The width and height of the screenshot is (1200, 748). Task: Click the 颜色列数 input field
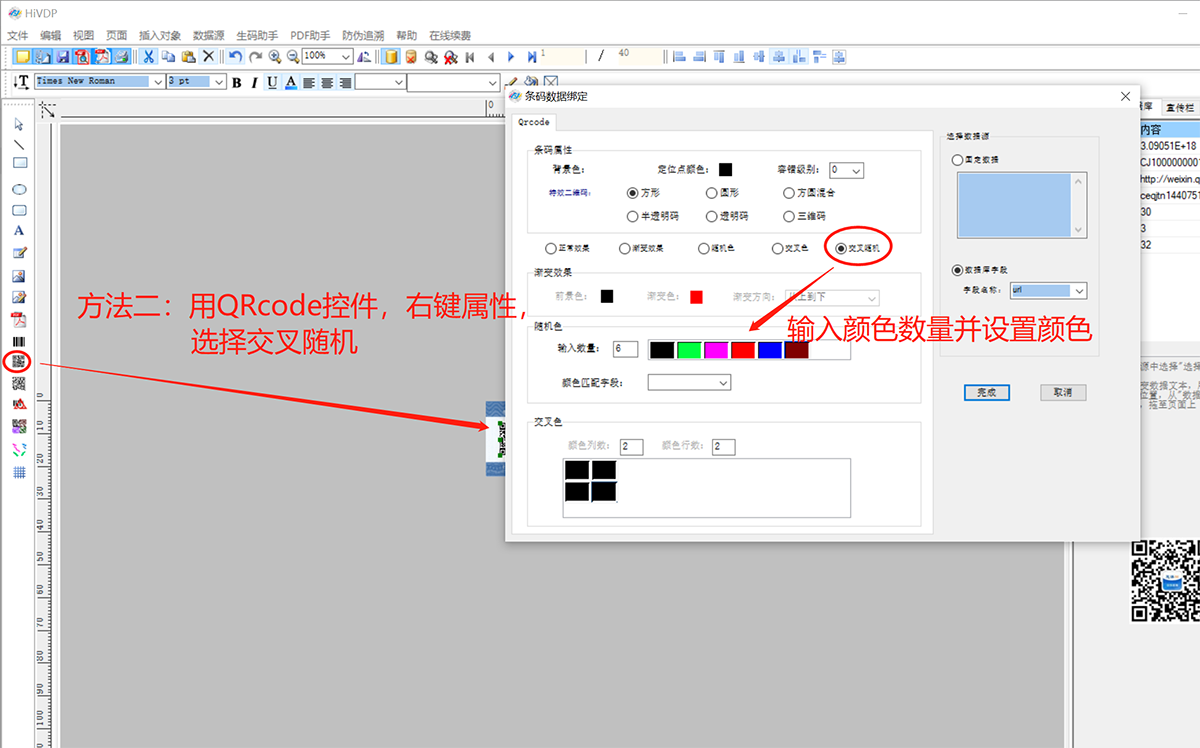(631, 446)
